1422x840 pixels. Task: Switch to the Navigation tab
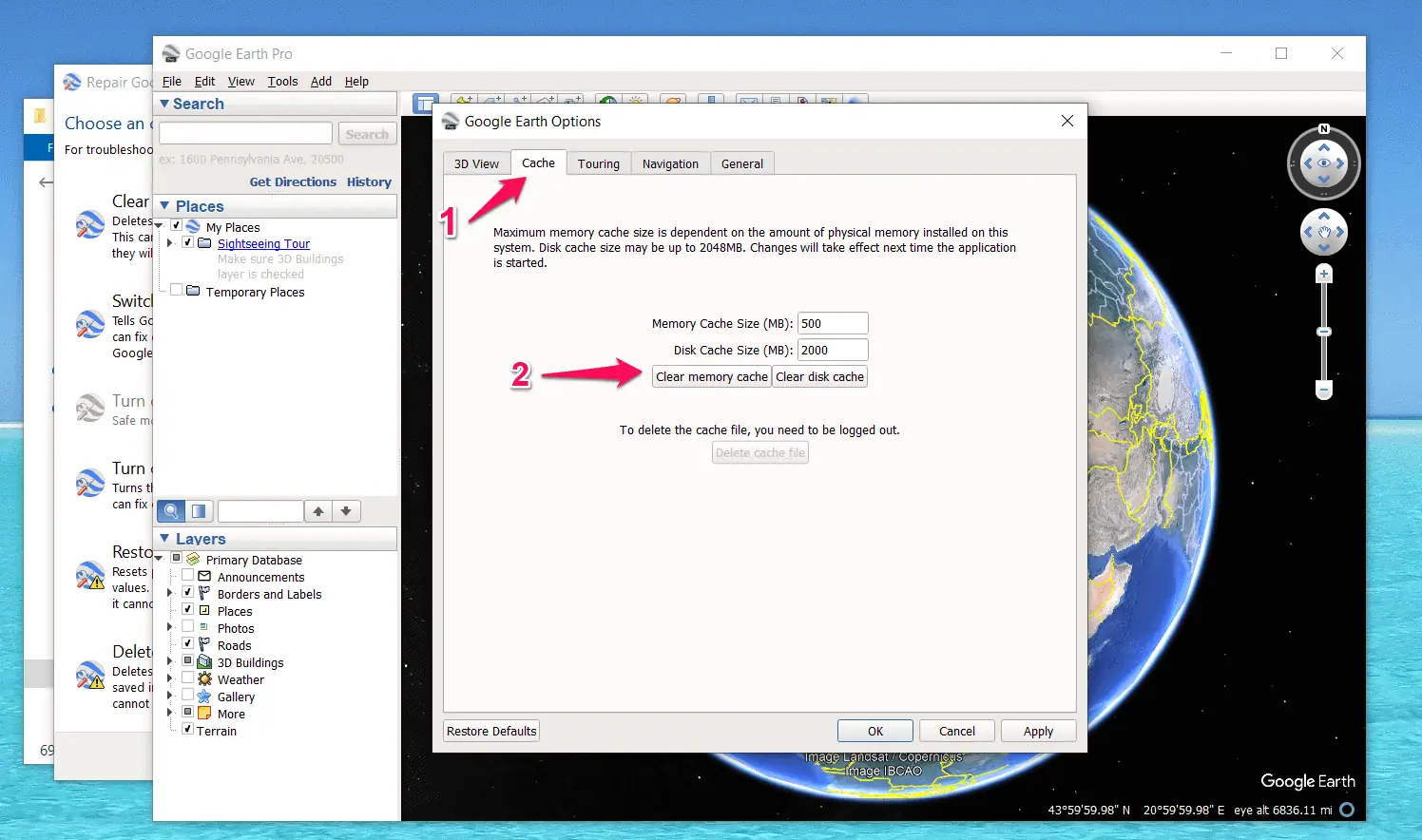[x=670, y=163]
